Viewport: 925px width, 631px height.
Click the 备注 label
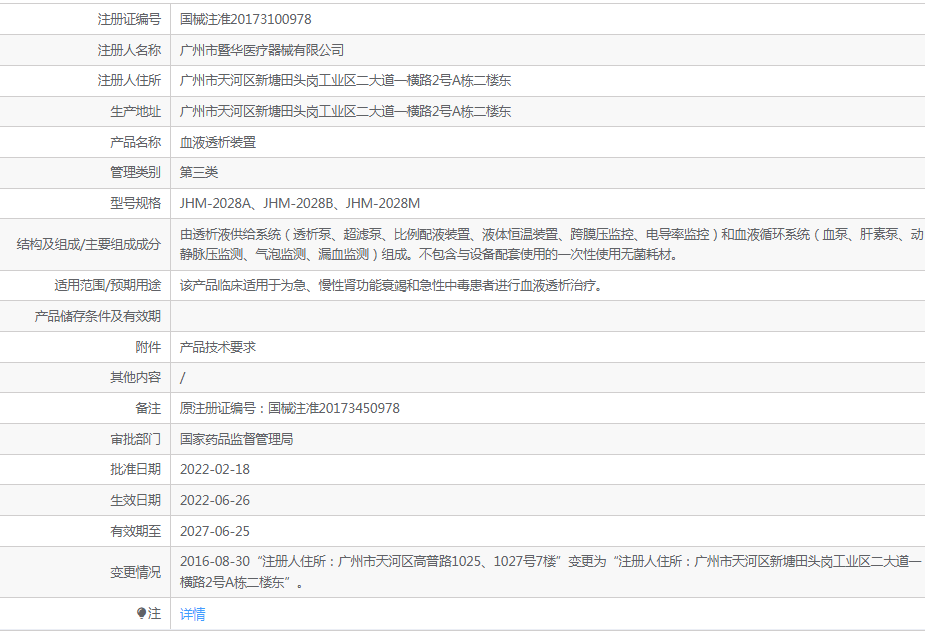[x=148, y=408]
